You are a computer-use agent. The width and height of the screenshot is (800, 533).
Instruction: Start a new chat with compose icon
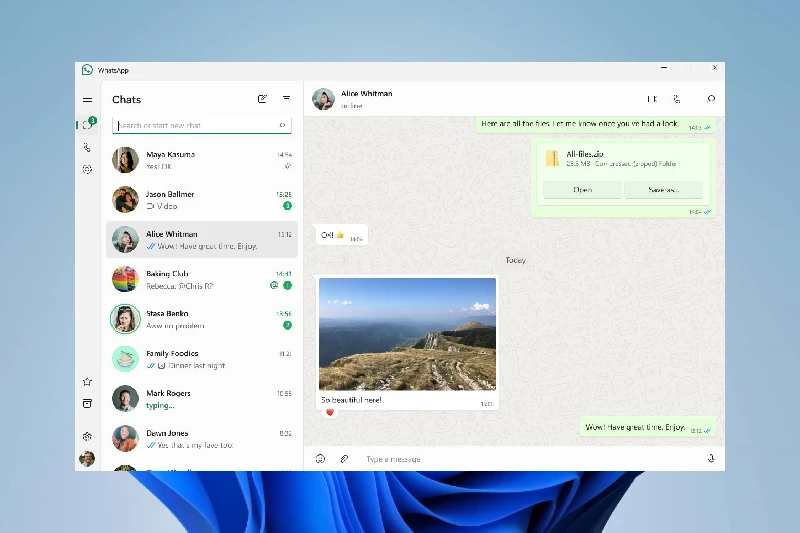click(262, 99)
